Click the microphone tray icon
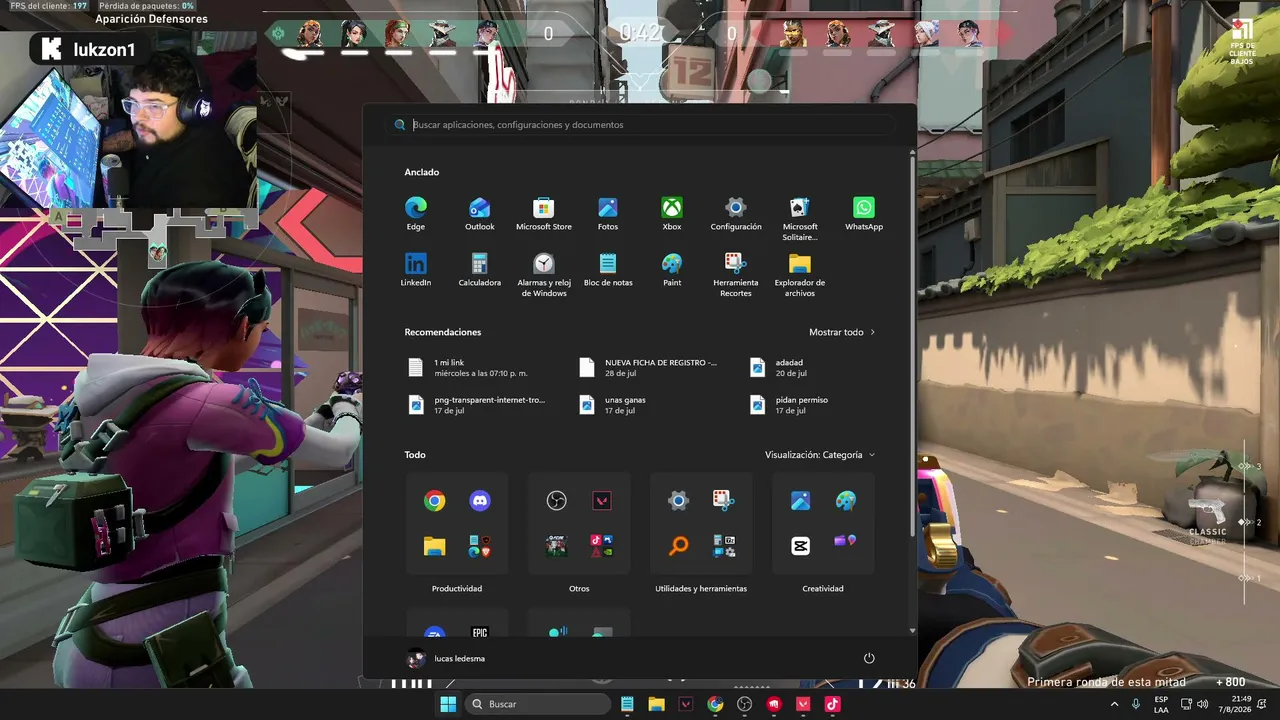Screen dimensions: 1280x720 pyautogui.click(x=1135, y=704)
